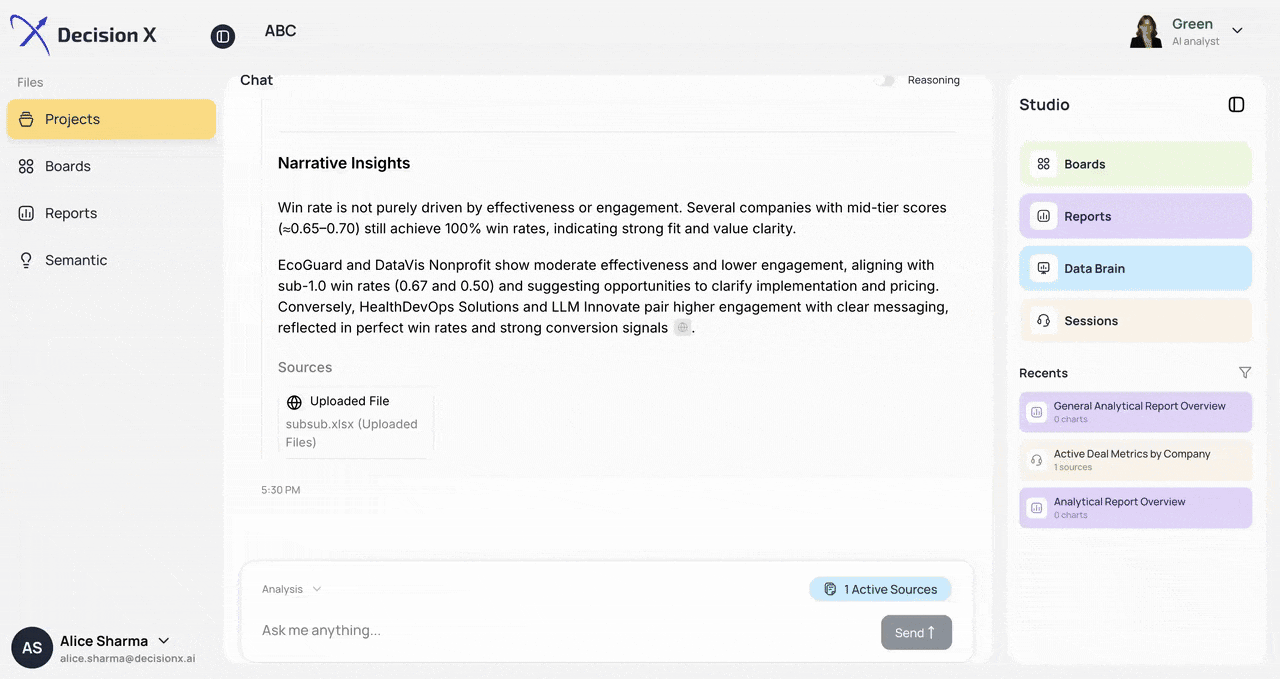Click the panel icon beside the ABC title

click(222, 36)
